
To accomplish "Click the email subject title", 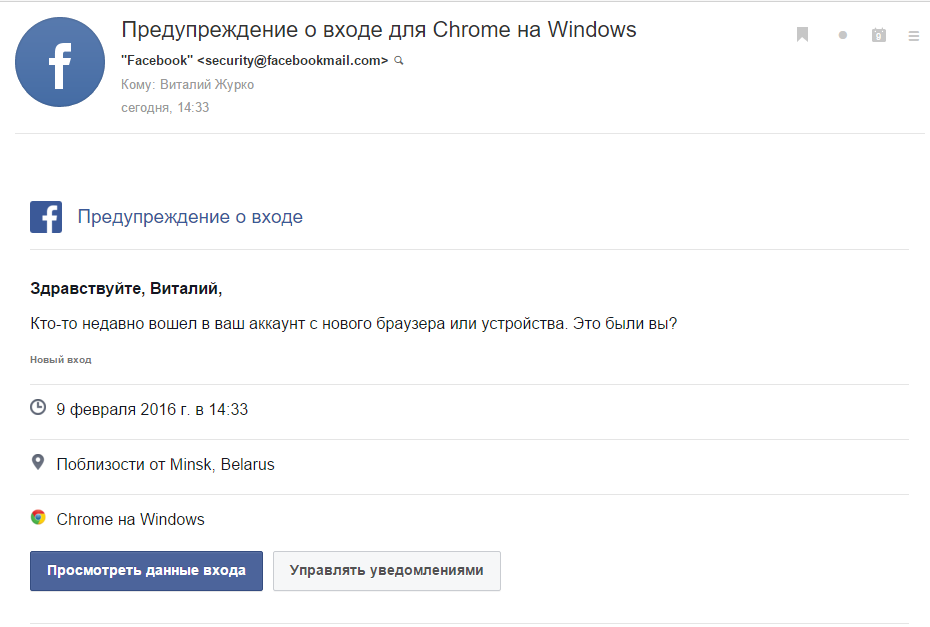I will 378,30.
